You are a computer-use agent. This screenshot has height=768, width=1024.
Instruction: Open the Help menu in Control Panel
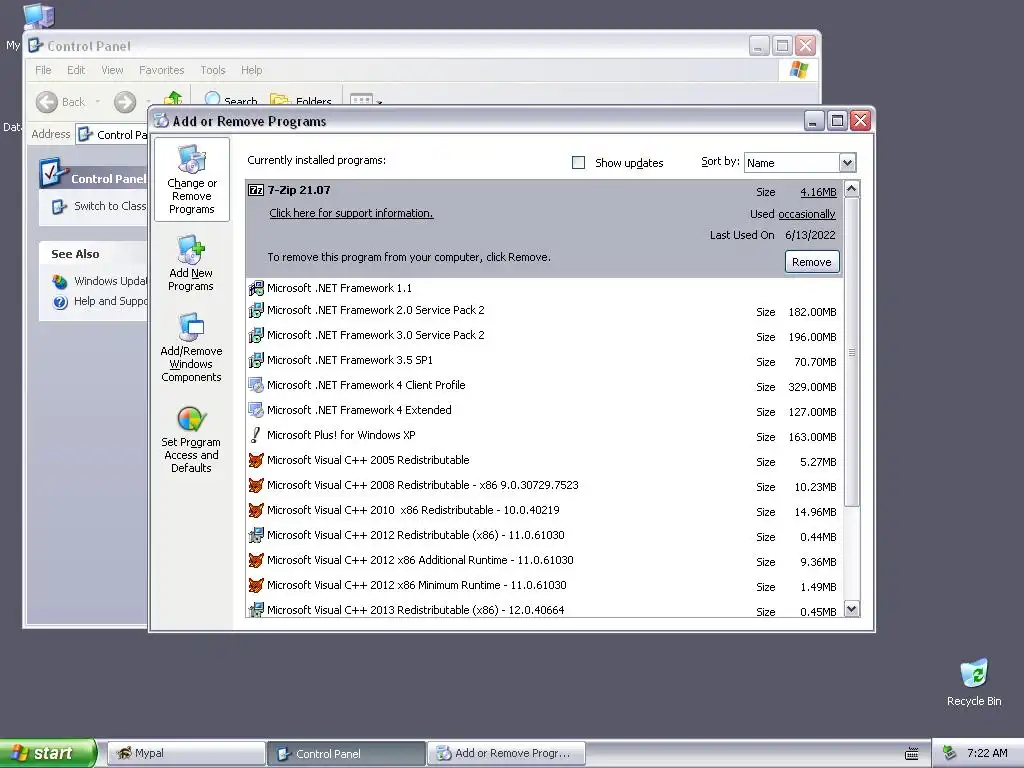point(251,70)
